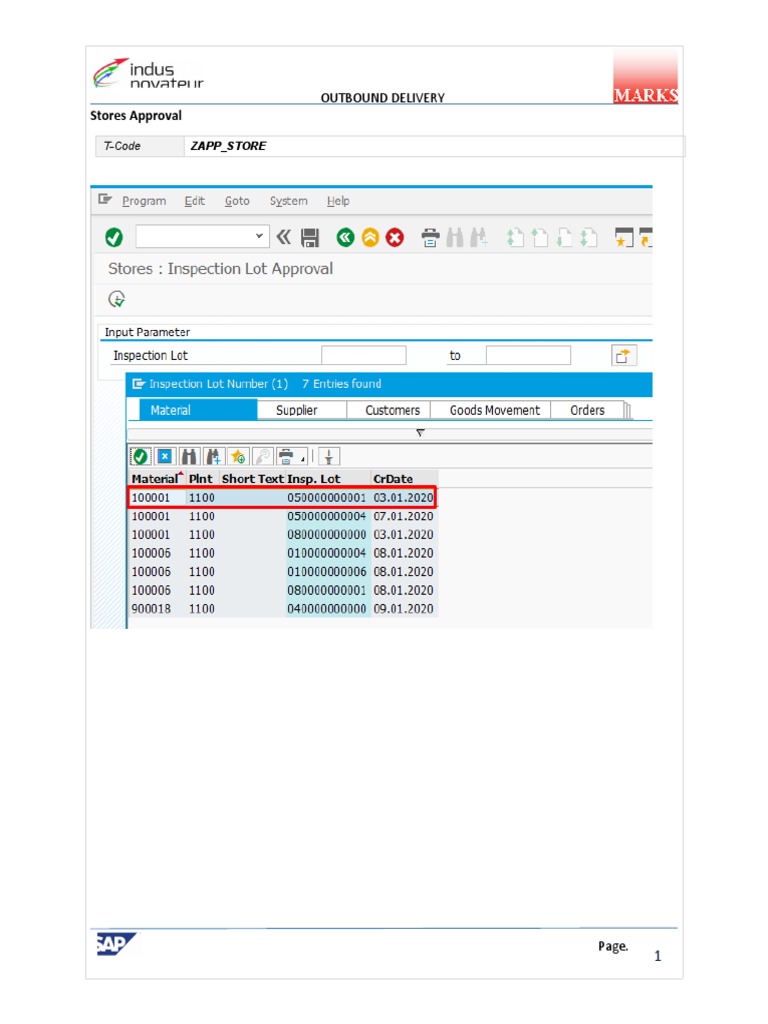
Task: Switch to the Goods Movement tab
Action: (494, 410)
